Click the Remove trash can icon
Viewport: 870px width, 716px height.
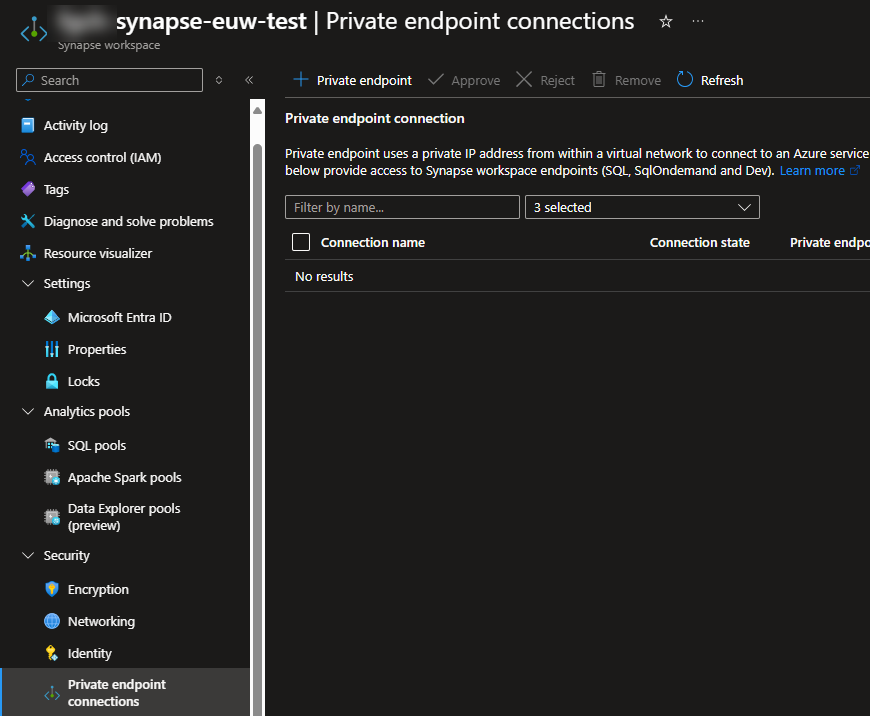pyautogui.click(x=599, y=79)
